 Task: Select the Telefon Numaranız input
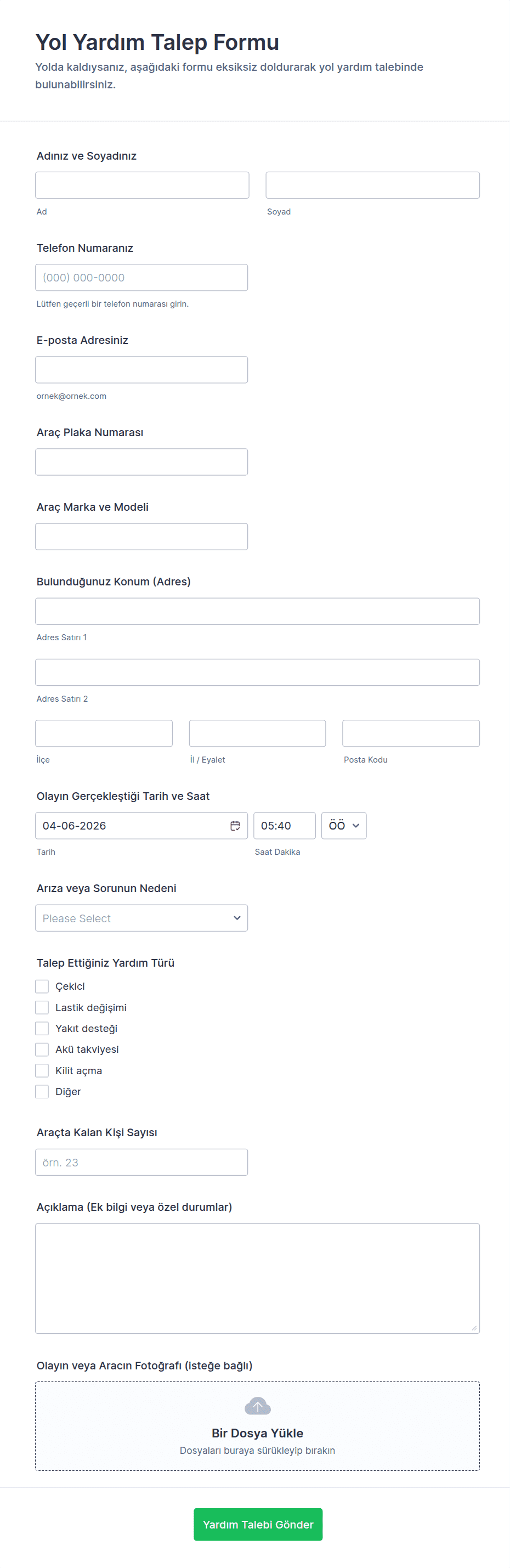pyautogui.click(x=141, y=278)
